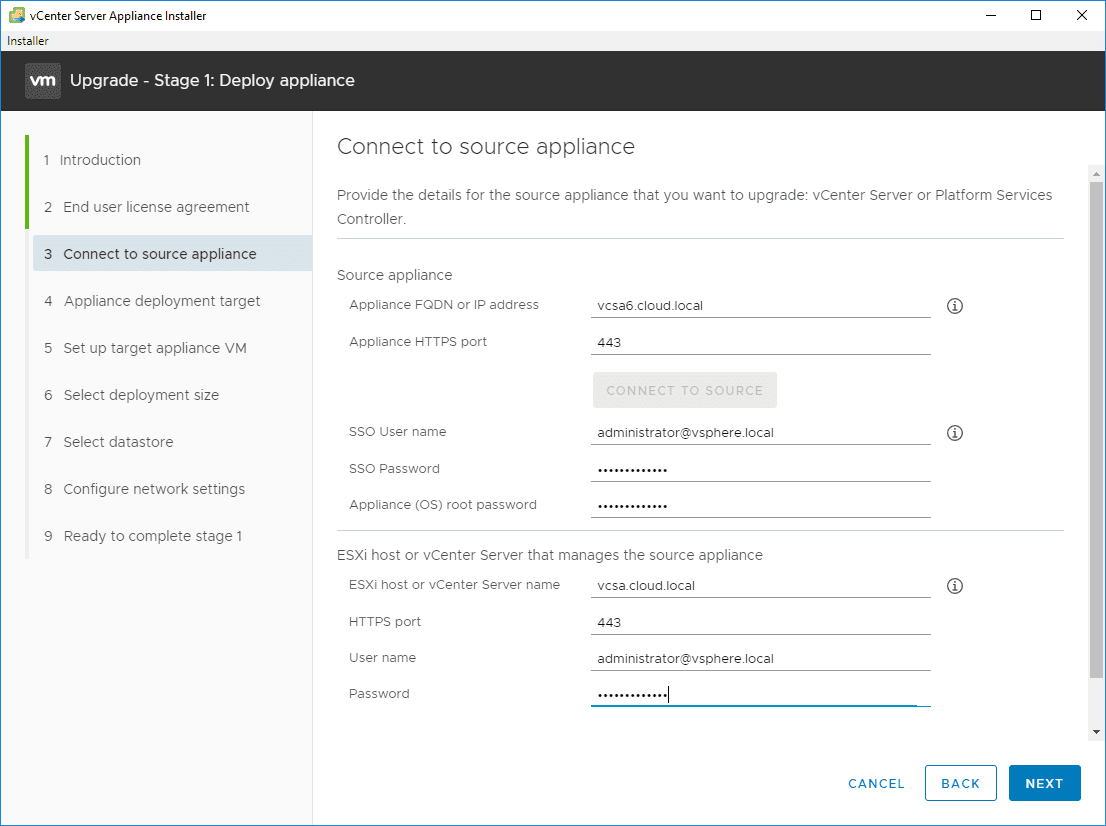Viewport: 1106px width, 826px height.
Task: Click info icon next to SSO User name
Action: tap(954, 433)
